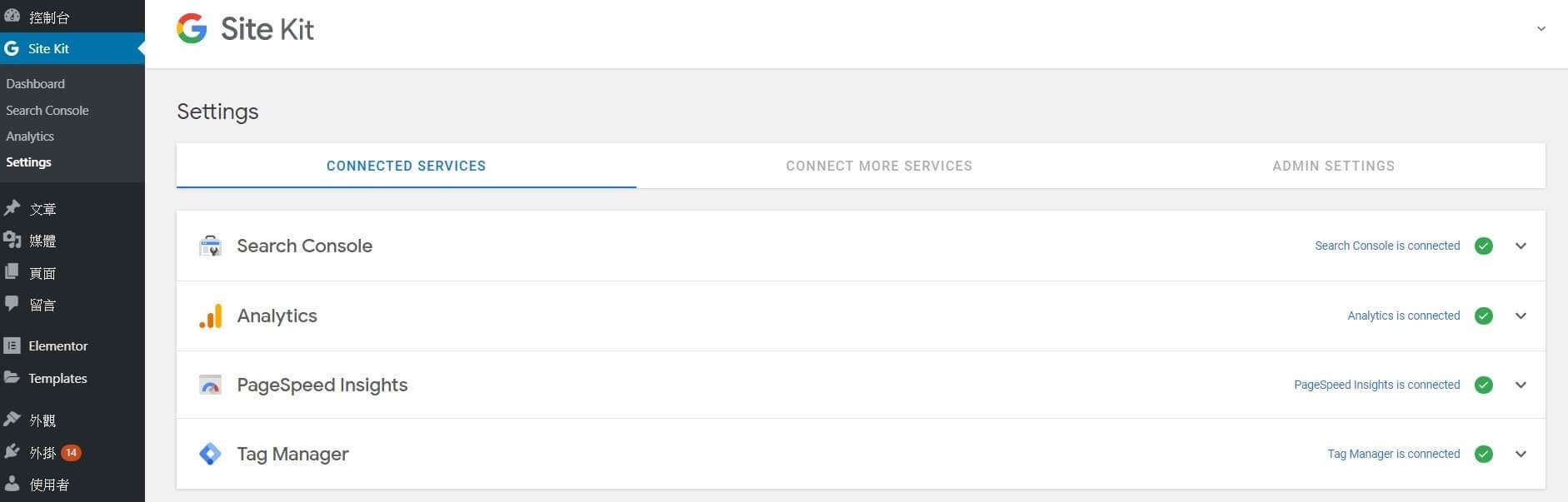Click the green check beside Tag Manager

pos(1483,455)
